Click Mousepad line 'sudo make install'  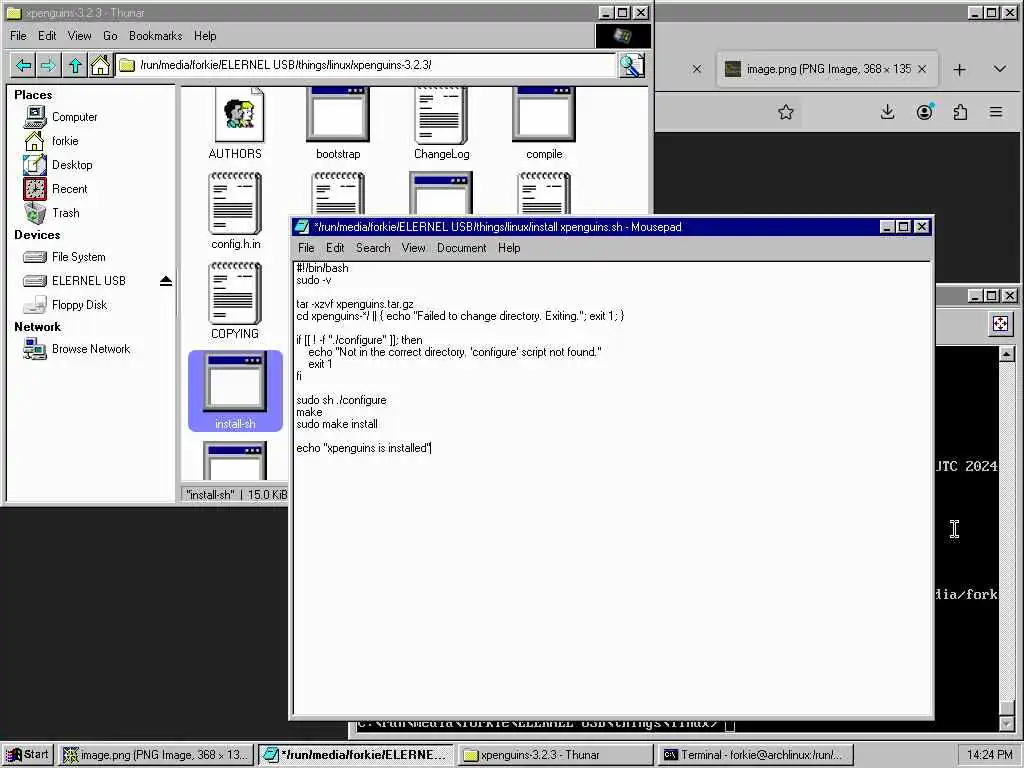[337, 424]
